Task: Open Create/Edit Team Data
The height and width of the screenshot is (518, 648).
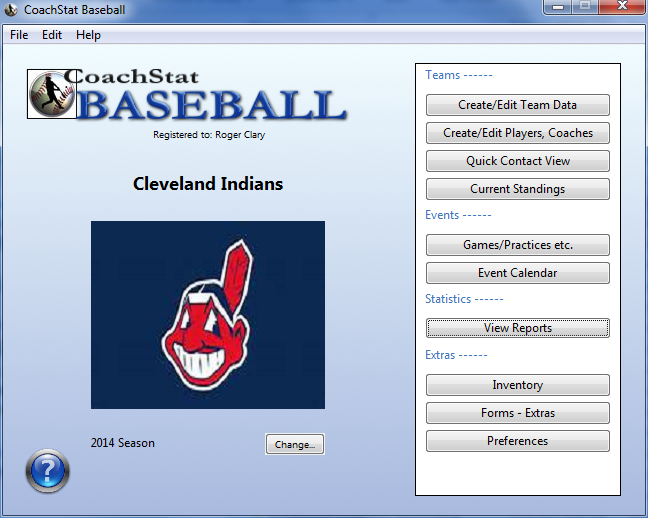Action: 517,105
